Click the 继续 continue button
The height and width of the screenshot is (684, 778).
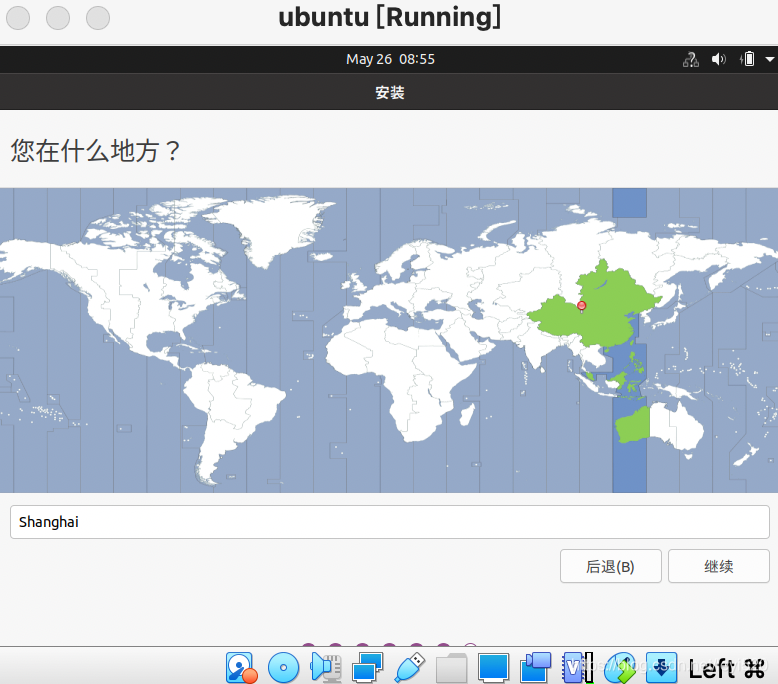pos(718,566)
